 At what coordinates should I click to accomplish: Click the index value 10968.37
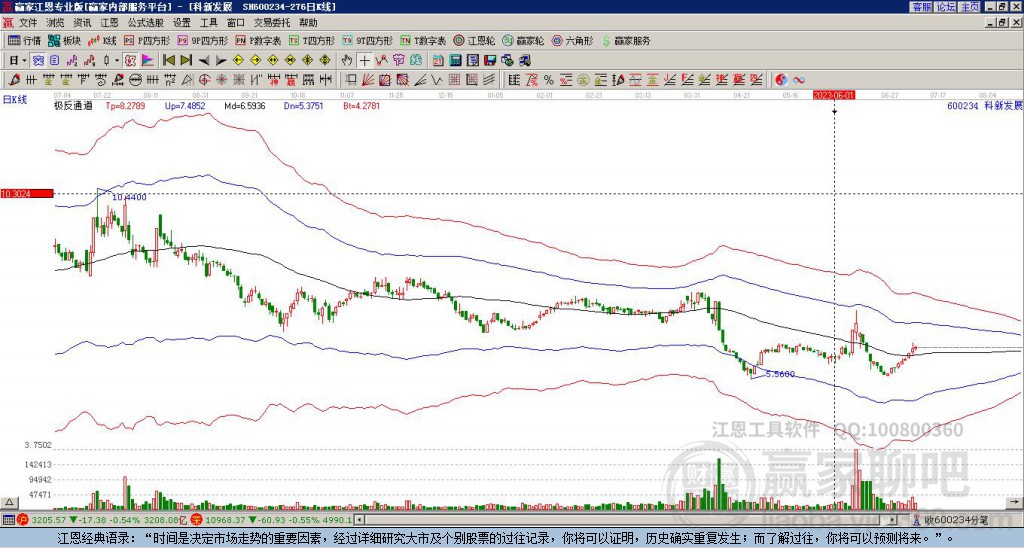tap(224, 520)
